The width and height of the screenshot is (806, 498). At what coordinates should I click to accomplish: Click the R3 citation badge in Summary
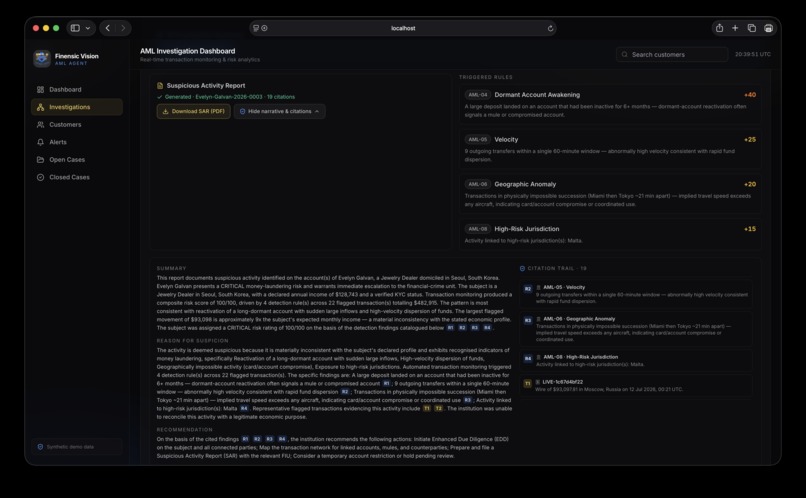pos(475,328)
